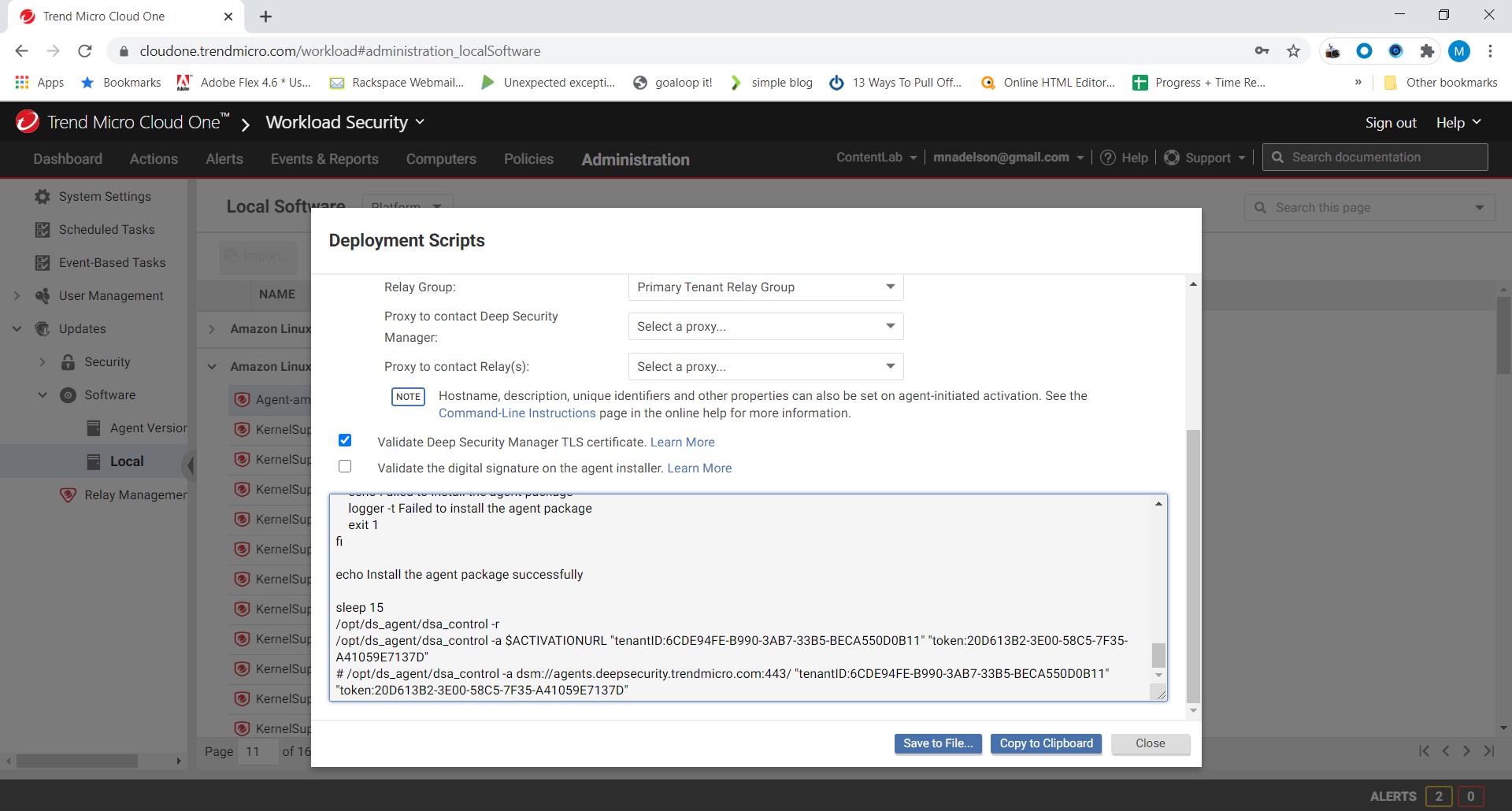Click Sign out

tap(1391, 122)
